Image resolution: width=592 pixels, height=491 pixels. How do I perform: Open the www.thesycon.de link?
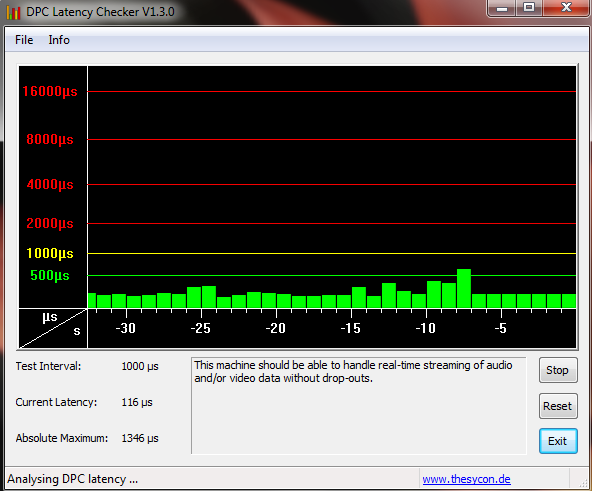coord(466,479)
